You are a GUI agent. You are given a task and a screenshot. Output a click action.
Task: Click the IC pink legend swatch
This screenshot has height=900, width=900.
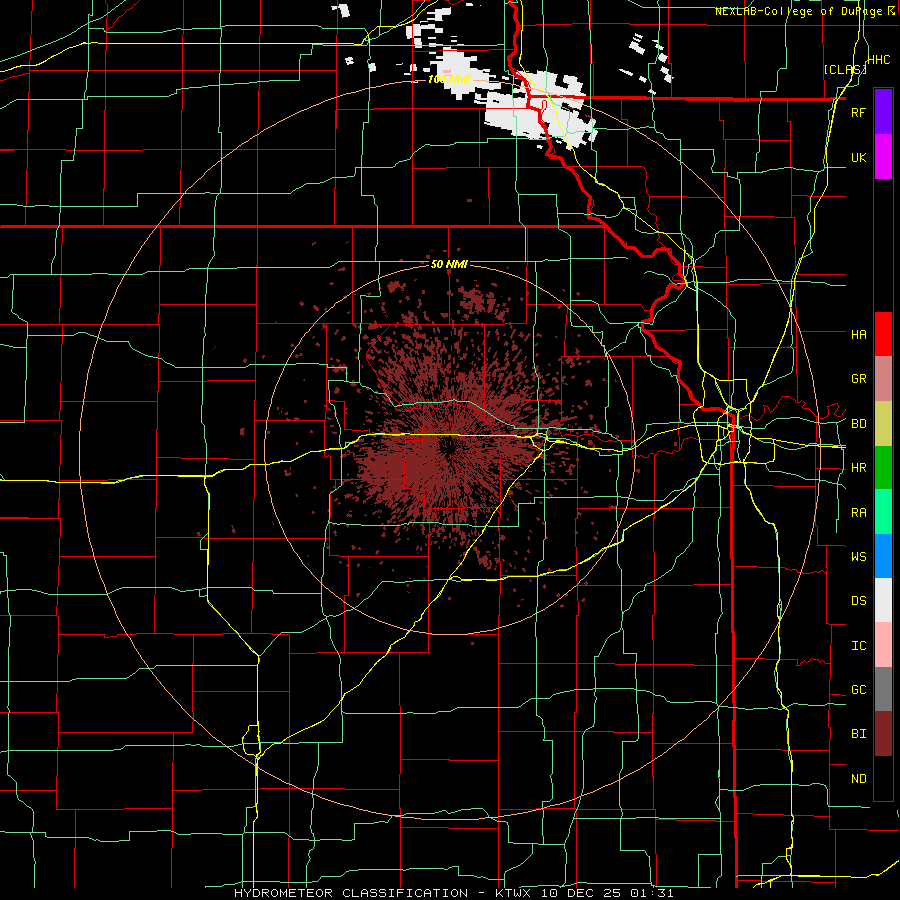coord(883,645)
